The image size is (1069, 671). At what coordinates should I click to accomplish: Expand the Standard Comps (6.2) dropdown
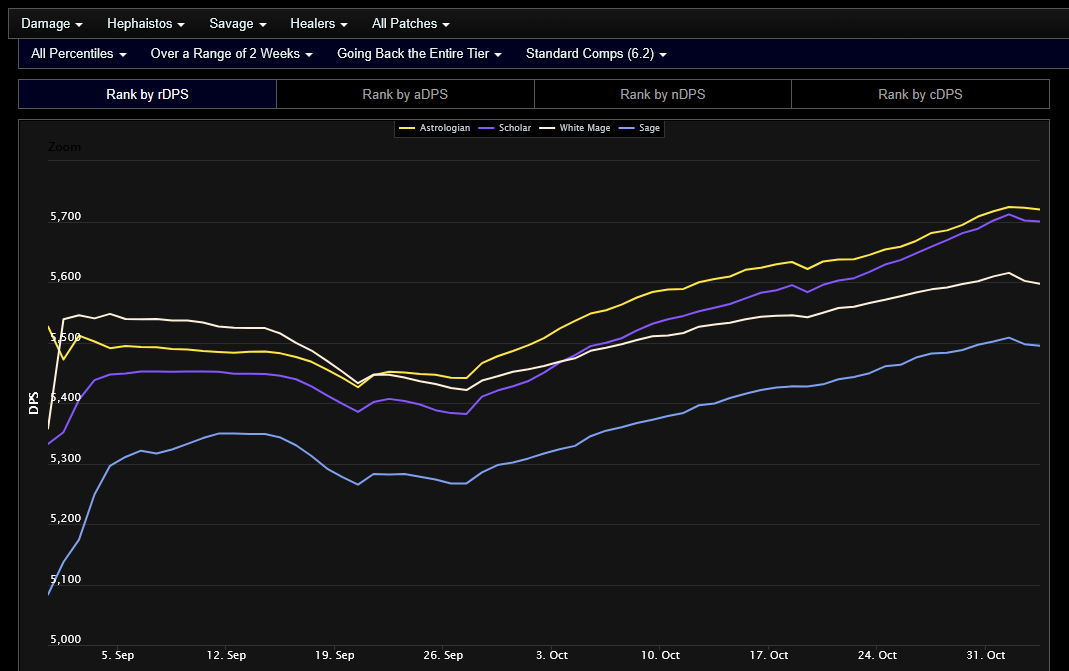[597, 54]
